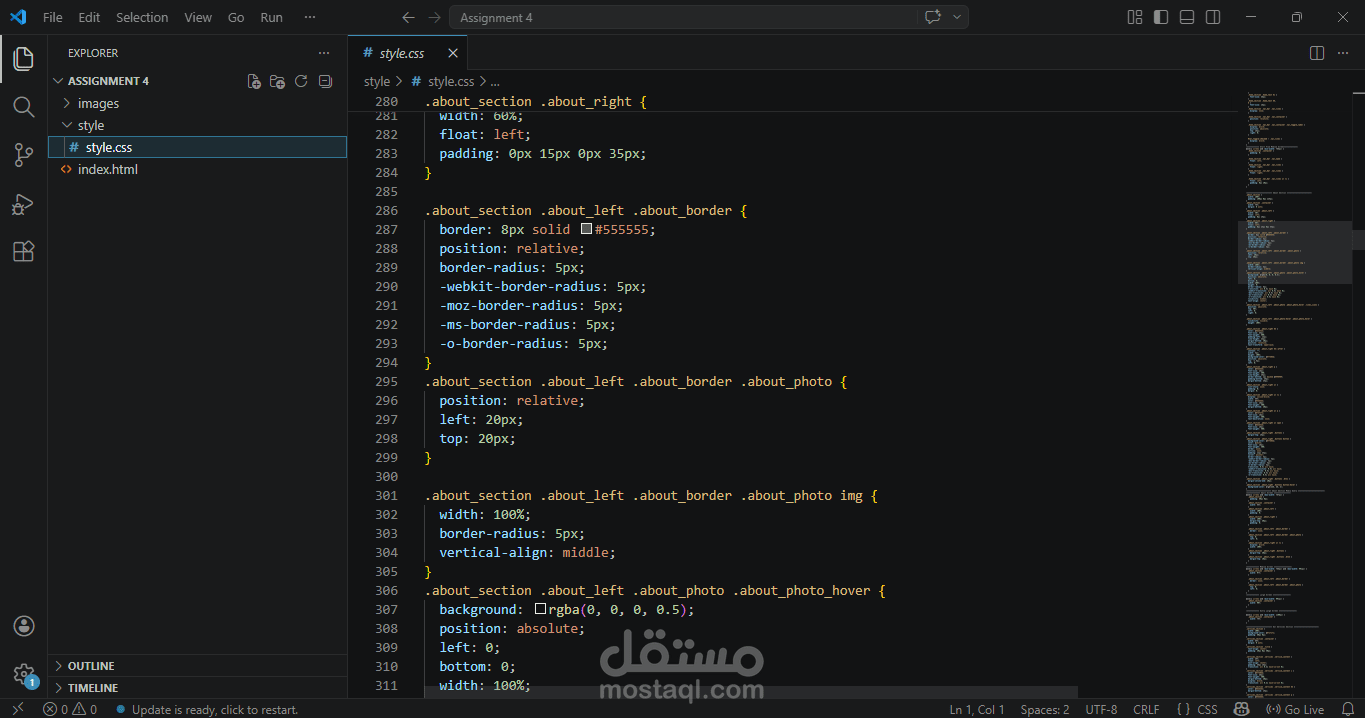Image resolution: width=1365 pixels, height=718 pixels.
Task: Go to line via Ln 1, Col 1
Action: pos(977,709)
